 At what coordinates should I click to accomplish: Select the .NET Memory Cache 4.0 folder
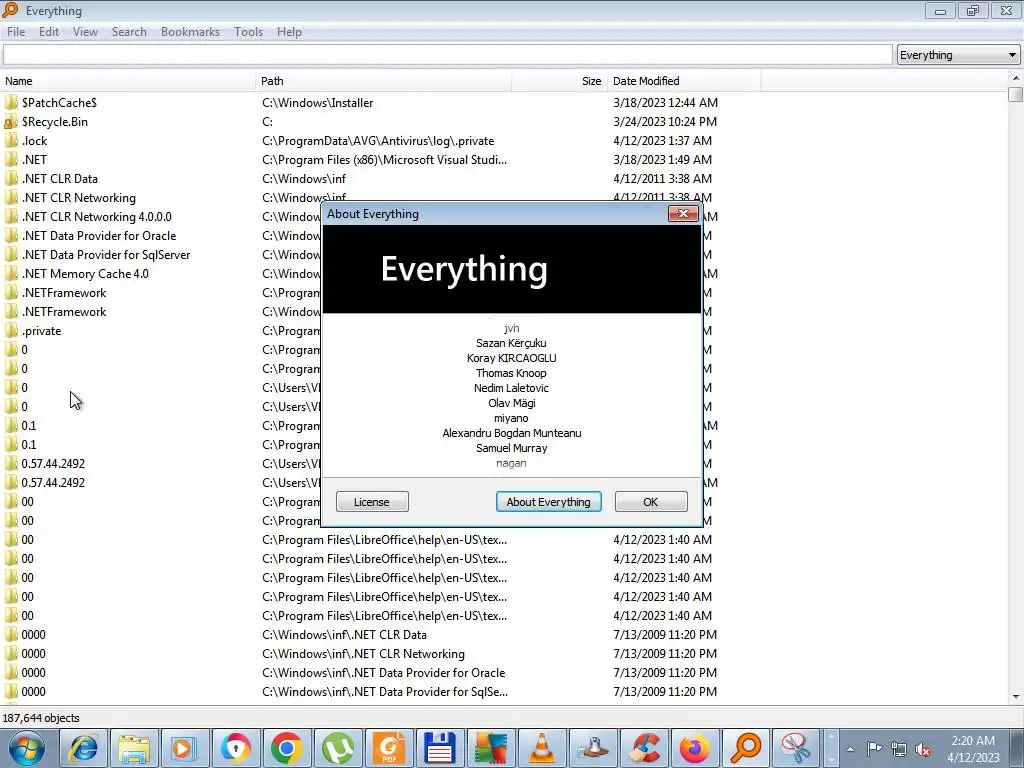pos(85,273)
